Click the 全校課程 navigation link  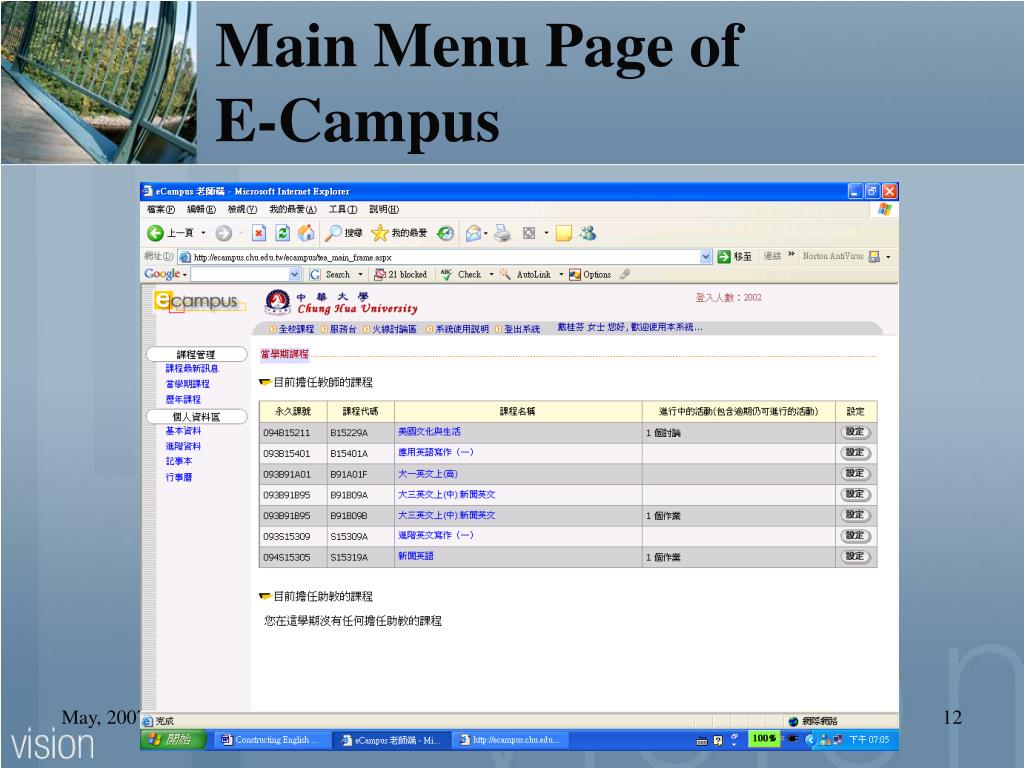(296, 329)
